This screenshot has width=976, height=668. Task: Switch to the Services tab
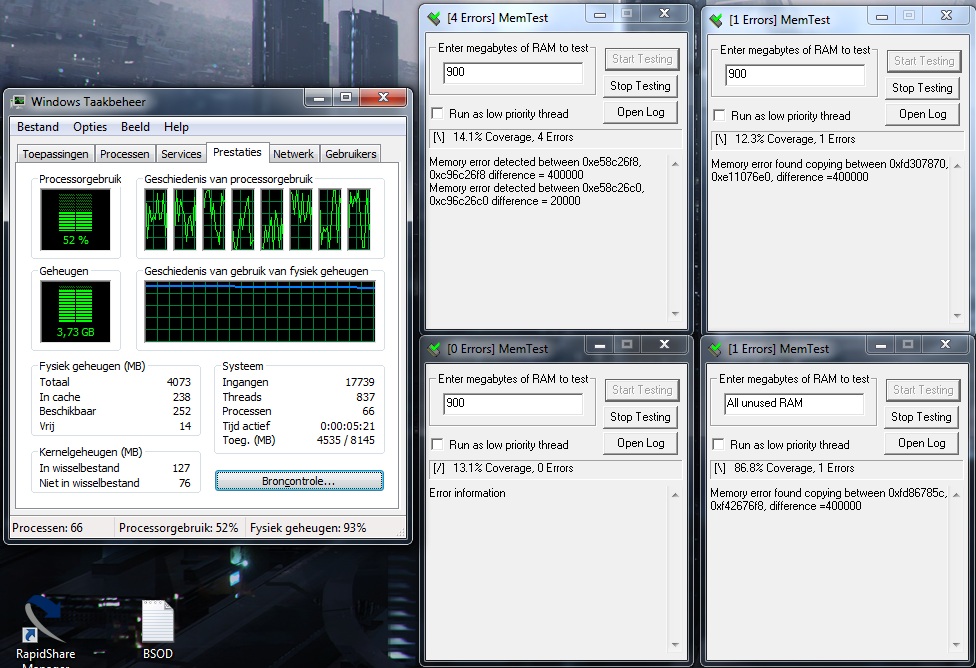(181, 154)
